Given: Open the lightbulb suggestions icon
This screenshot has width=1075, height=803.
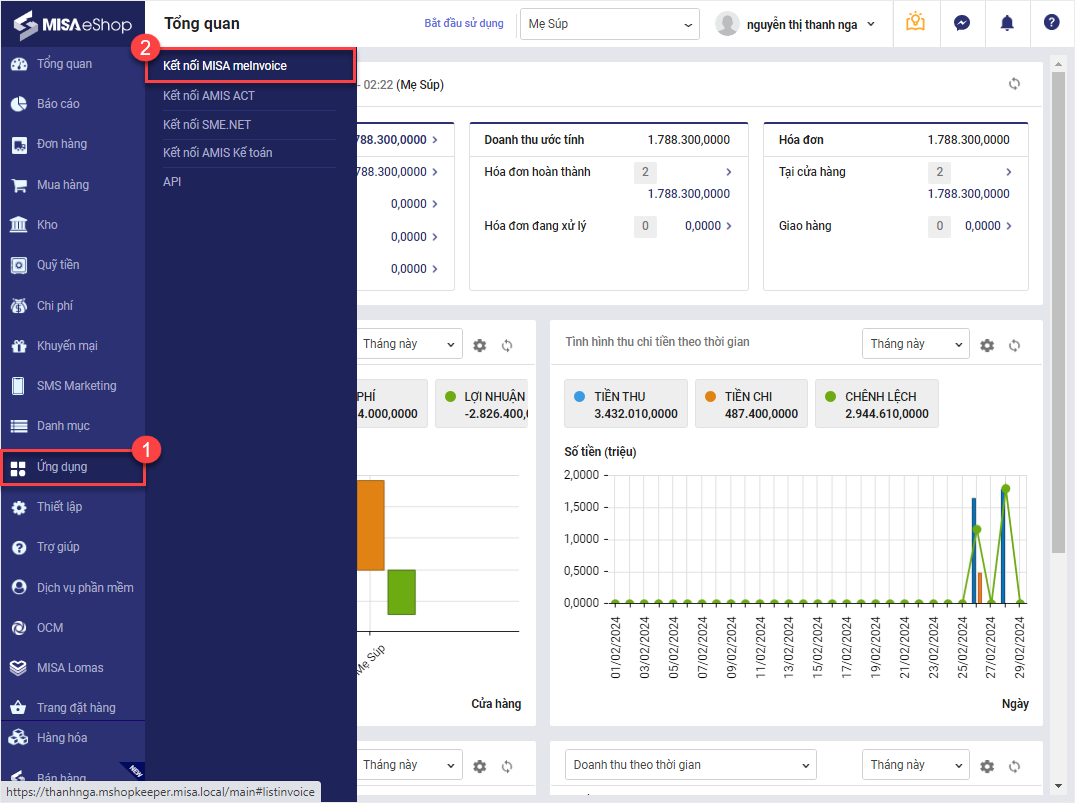Looking at the screenshot, I should [x=915, y=23].
